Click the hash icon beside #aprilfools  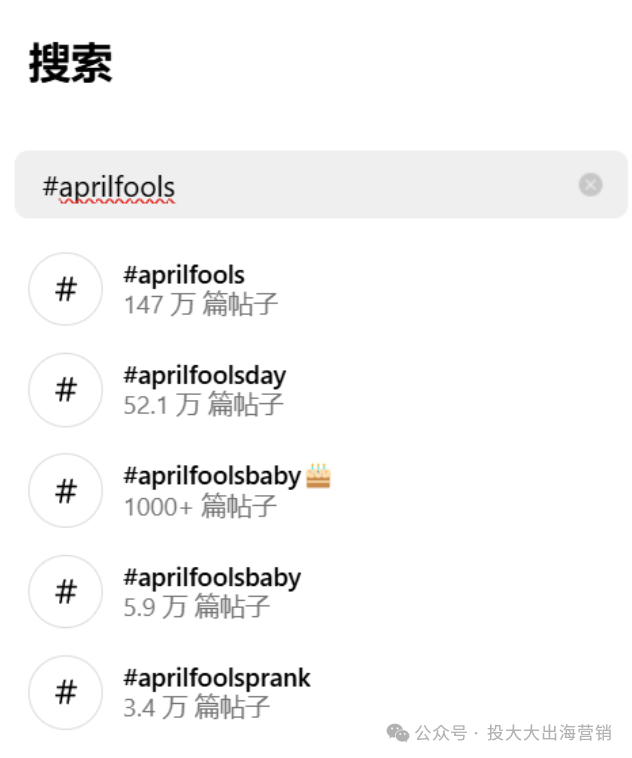coord(66,289)
